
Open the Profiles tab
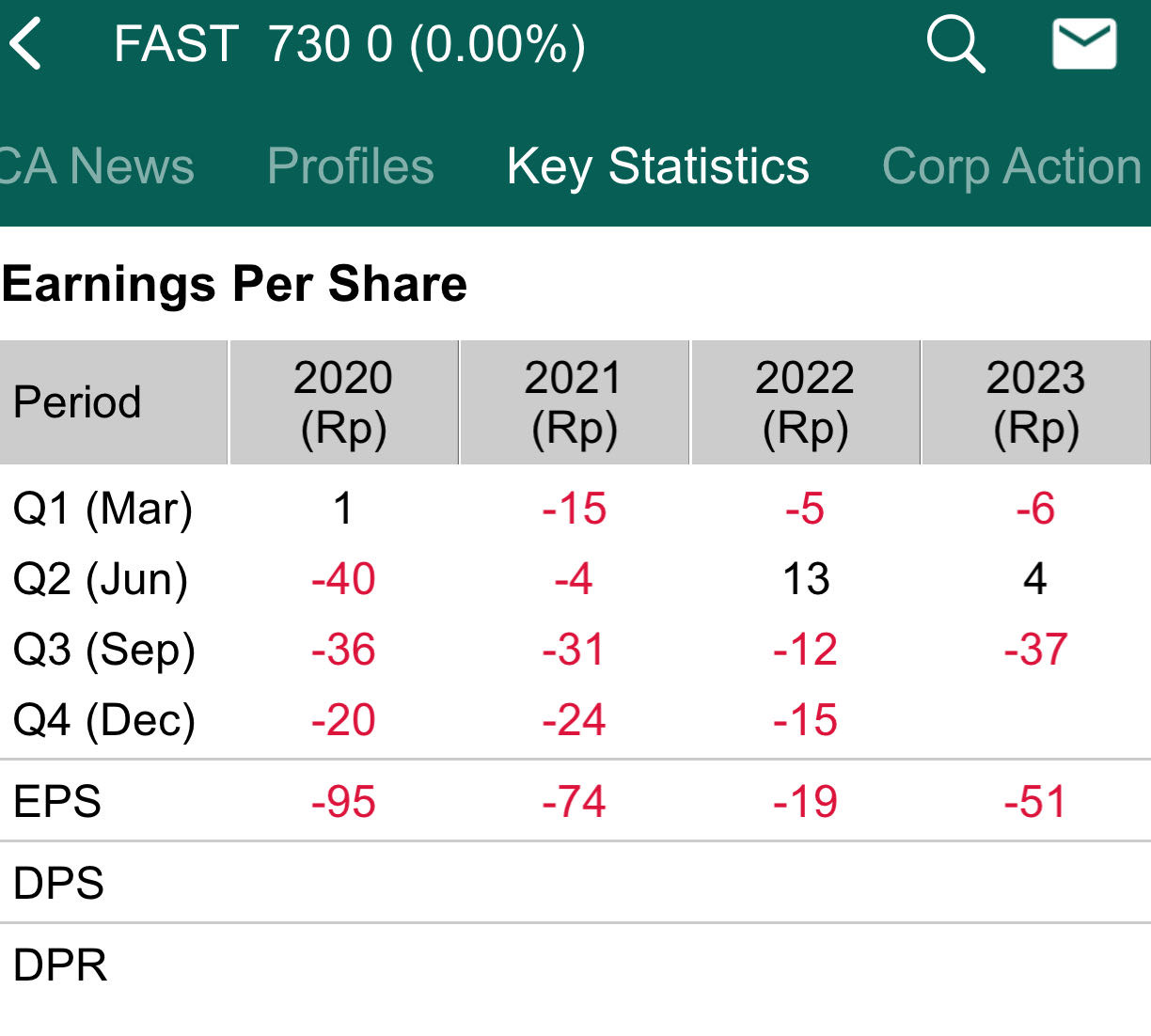(350, 166)
